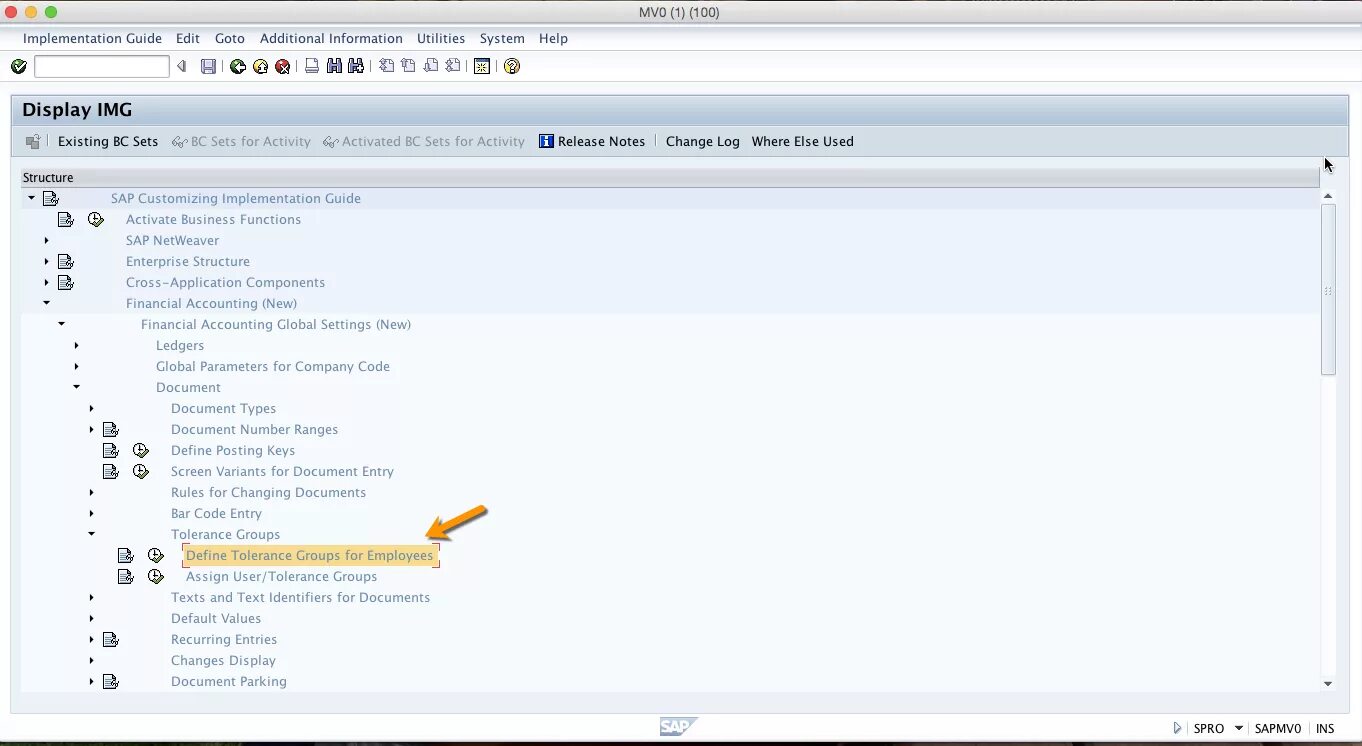Open documentation icon for Define Posting Keys

point(111,451)
